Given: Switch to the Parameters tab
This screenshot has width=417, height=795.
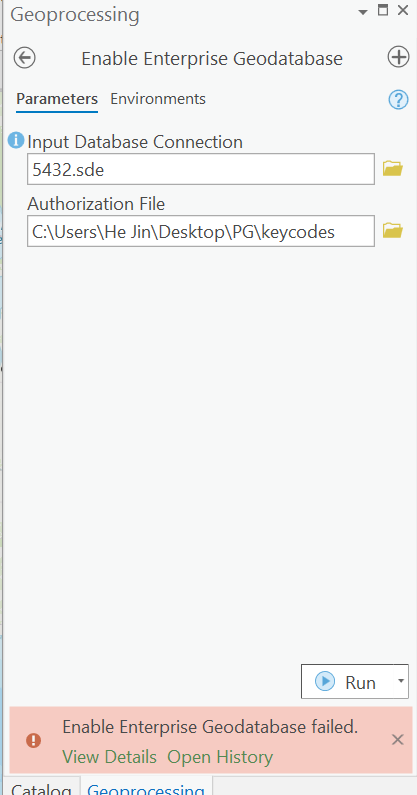Looking at the screenshot, I should 57,98.
